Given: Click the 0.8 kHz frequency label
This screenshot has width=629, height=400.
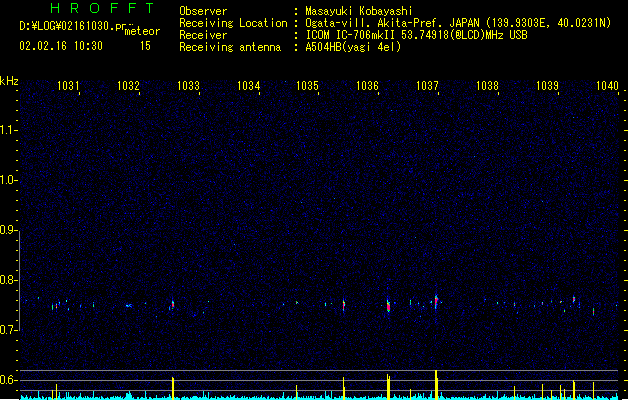Looking at the screenshot, I should click(x=8, y=280).
